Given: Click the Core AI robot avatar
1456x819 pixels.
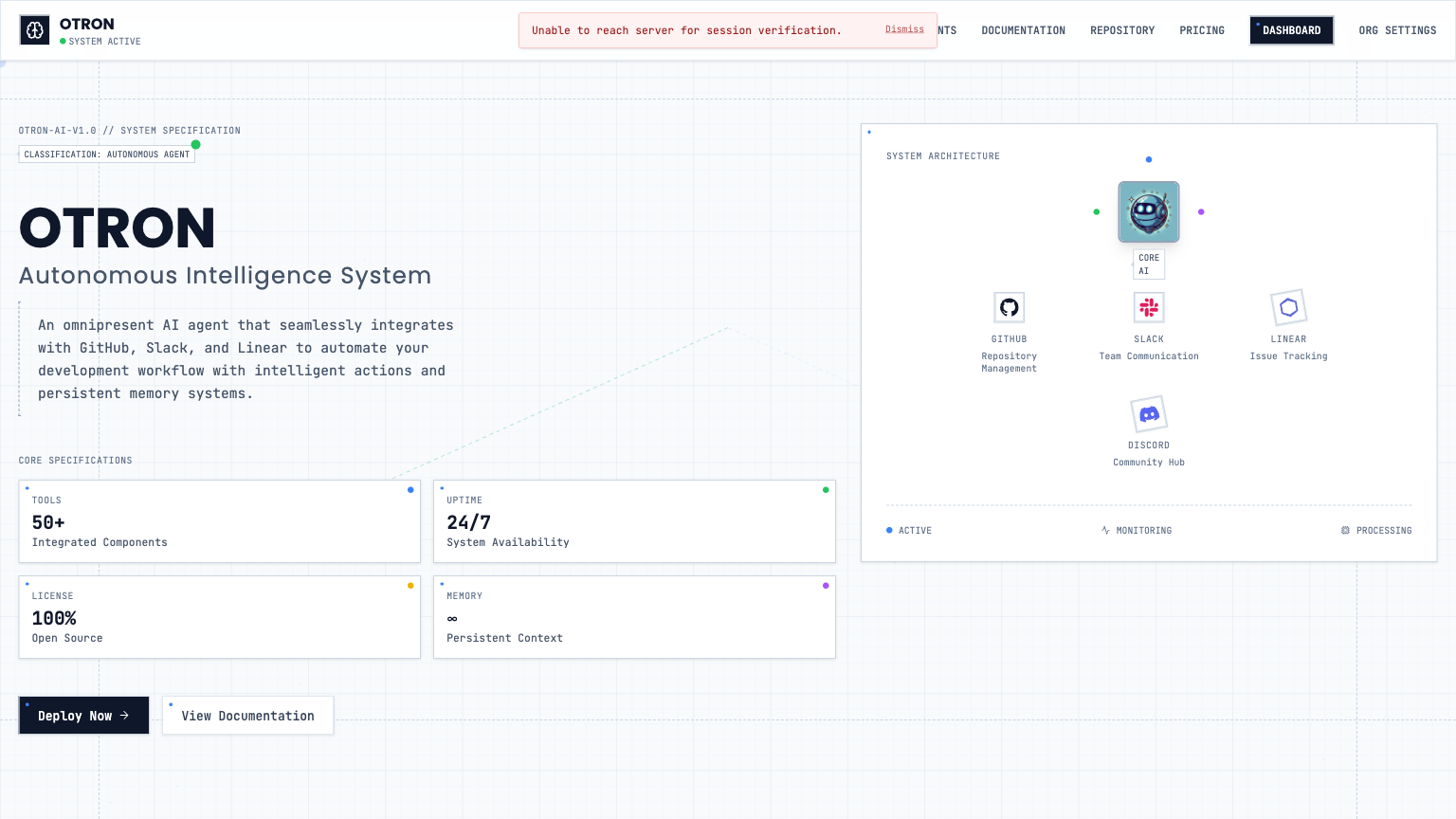Looking at the screenshot, I should coord(1149,211).
